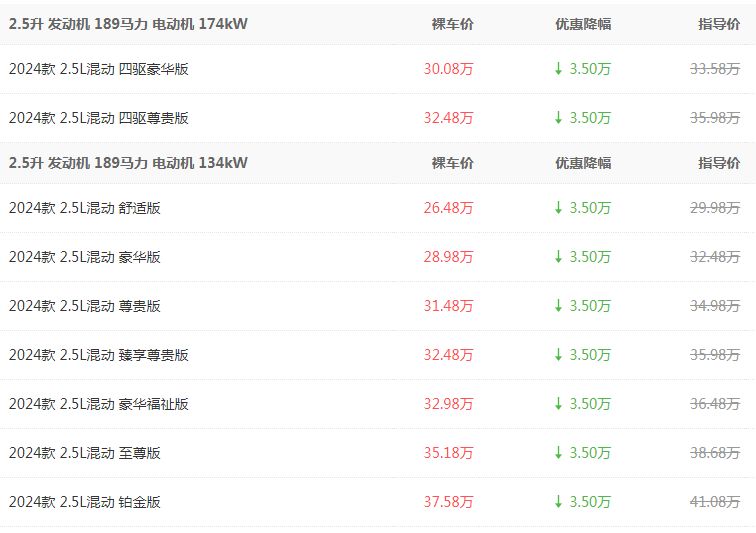Click the 35.18万 bare car price
Image resolution: width=756 pixels, height=533 pixels.
click(448, 453)
